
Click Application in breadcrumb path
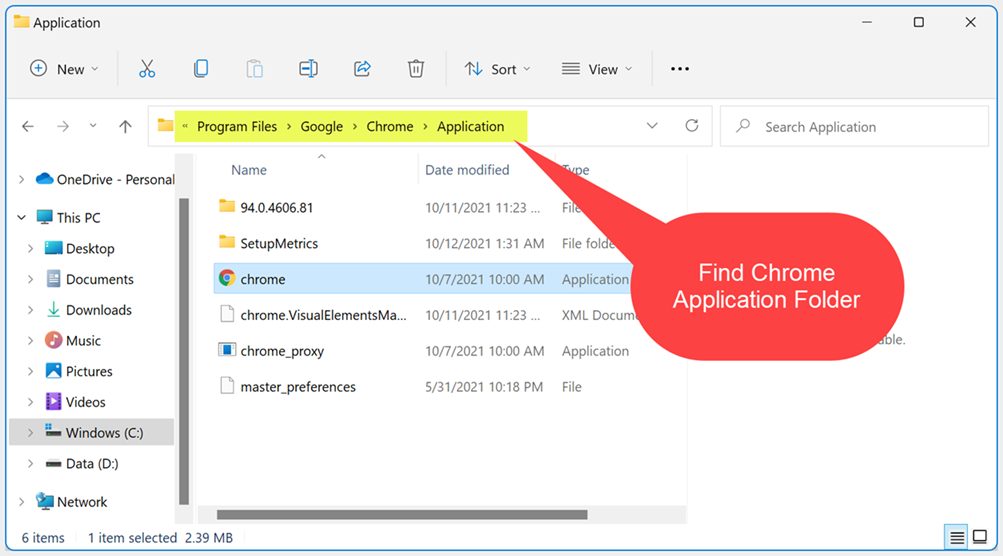(x=470, y=127)
